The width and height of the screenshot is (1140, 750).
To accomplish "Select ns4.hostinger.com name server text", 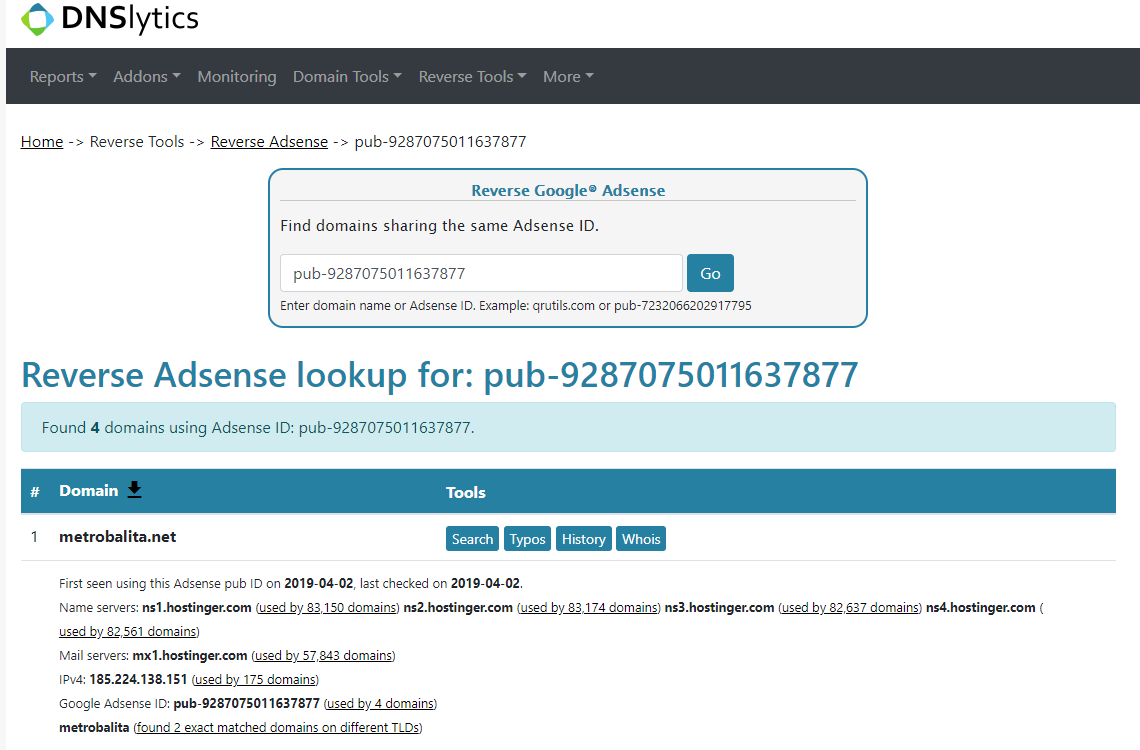I will [981, 608].
